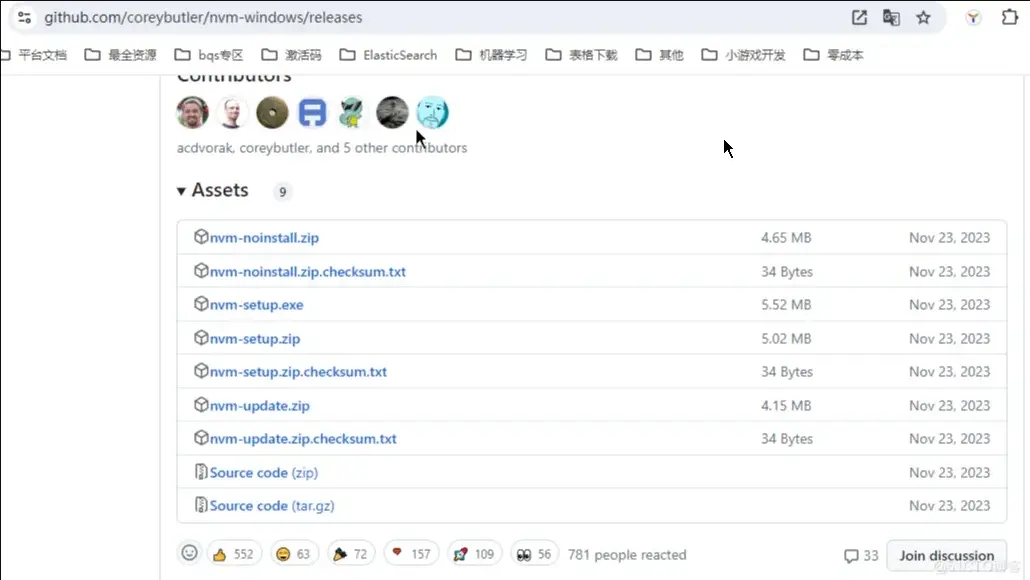Image resolution: width=1030 pixels, height=580 pixels.
Task: Toggle the laugh reaction 63
Action: [293, 554]
